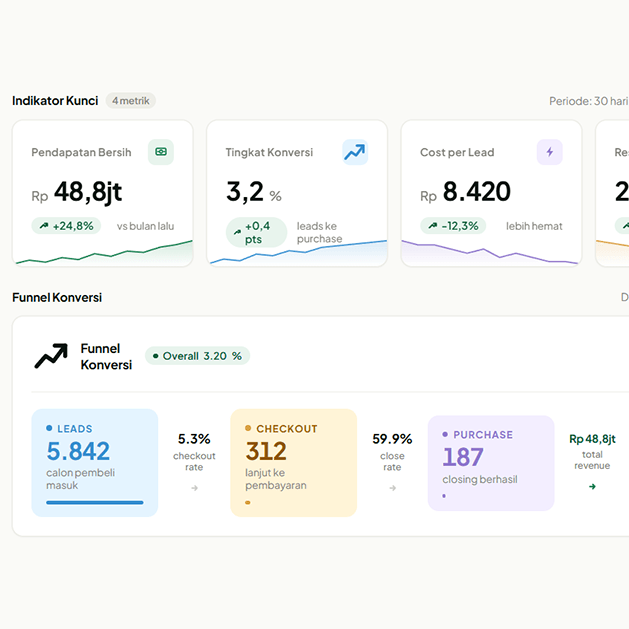The width and height of the screenshot is (629, 629).
Task: Click the large Funnel Konversi trend icon
Action: (51, 356)
